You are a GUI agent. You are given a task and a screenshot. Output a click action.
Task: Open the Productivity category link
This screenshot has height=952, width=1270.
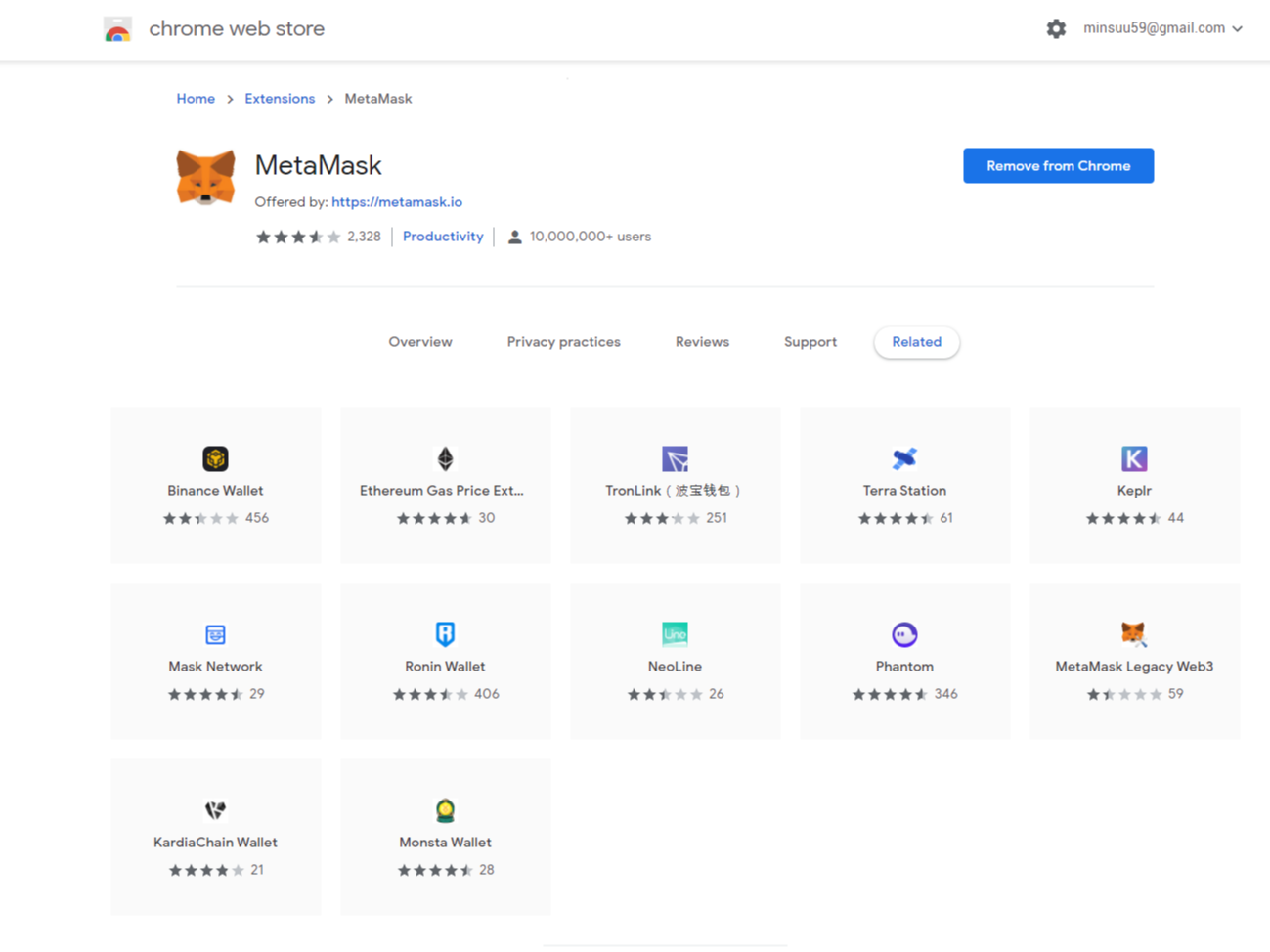443,237
